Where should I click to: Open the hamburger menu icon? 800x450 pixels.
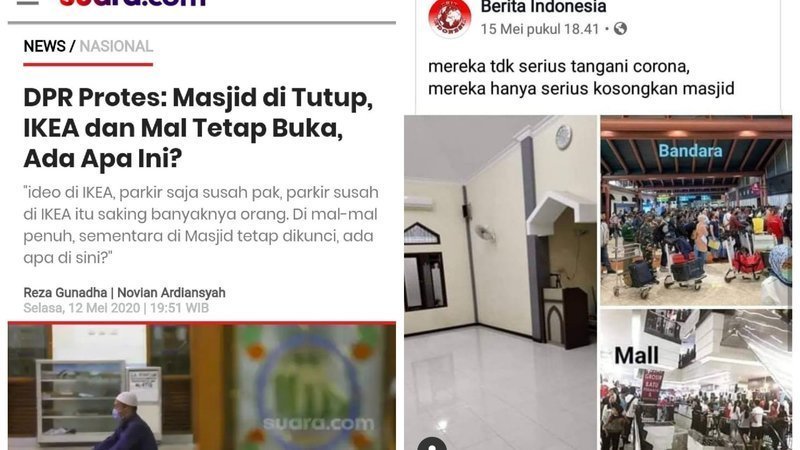[x=28, y=2]
